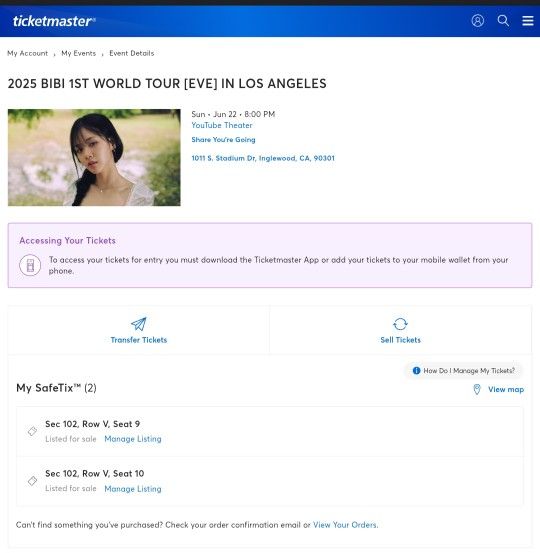This screenshot has width=540, height=553.
Task: Open the hamburger menu icon
Action: [x=528, y=21]
